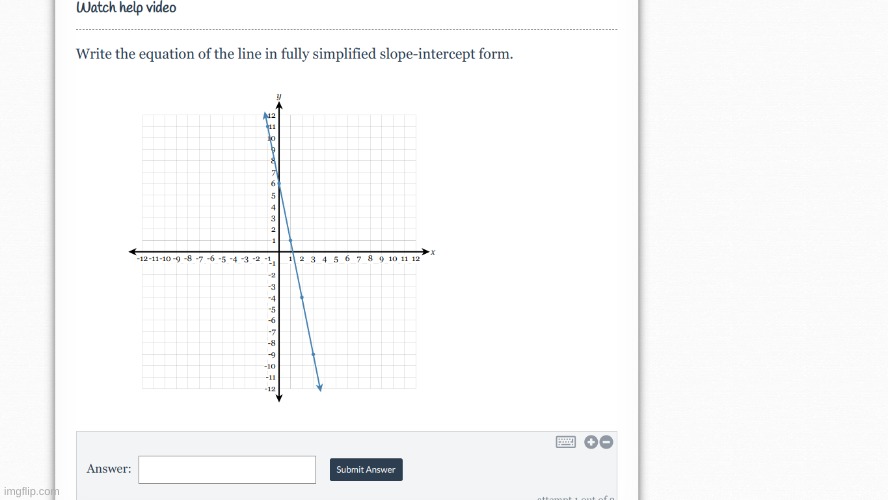Click the slope-intercept form question text
Image resolution: width=888 pixels, height=500 pixels.
tap(294, 54)
